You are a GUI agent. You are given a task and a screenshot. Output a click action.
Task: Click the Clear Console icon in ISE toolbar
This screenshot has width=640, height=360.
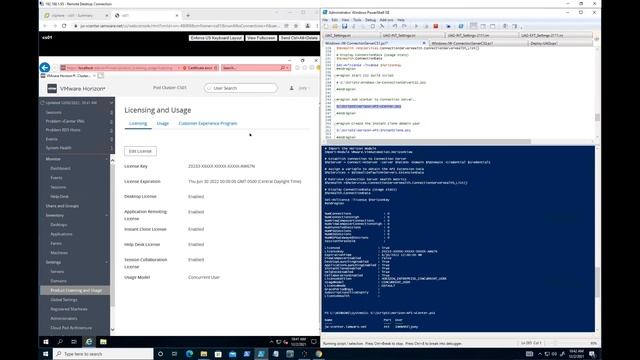tap(382, 27)
